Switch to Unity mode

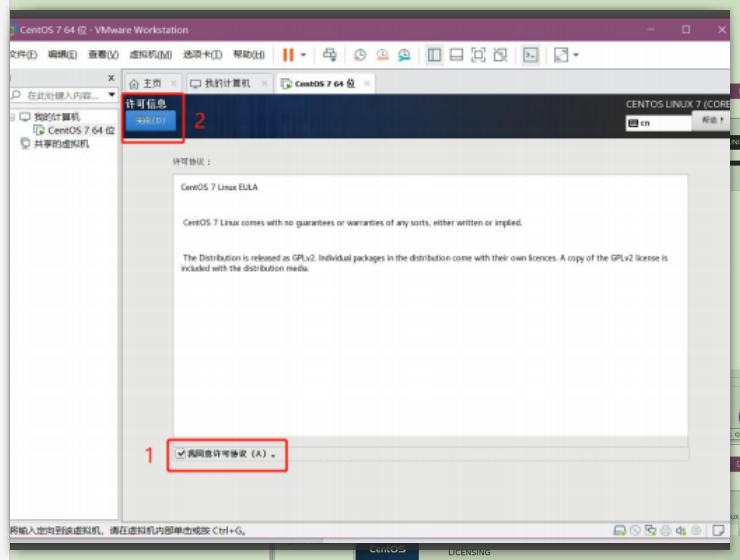tap(500, 55)
